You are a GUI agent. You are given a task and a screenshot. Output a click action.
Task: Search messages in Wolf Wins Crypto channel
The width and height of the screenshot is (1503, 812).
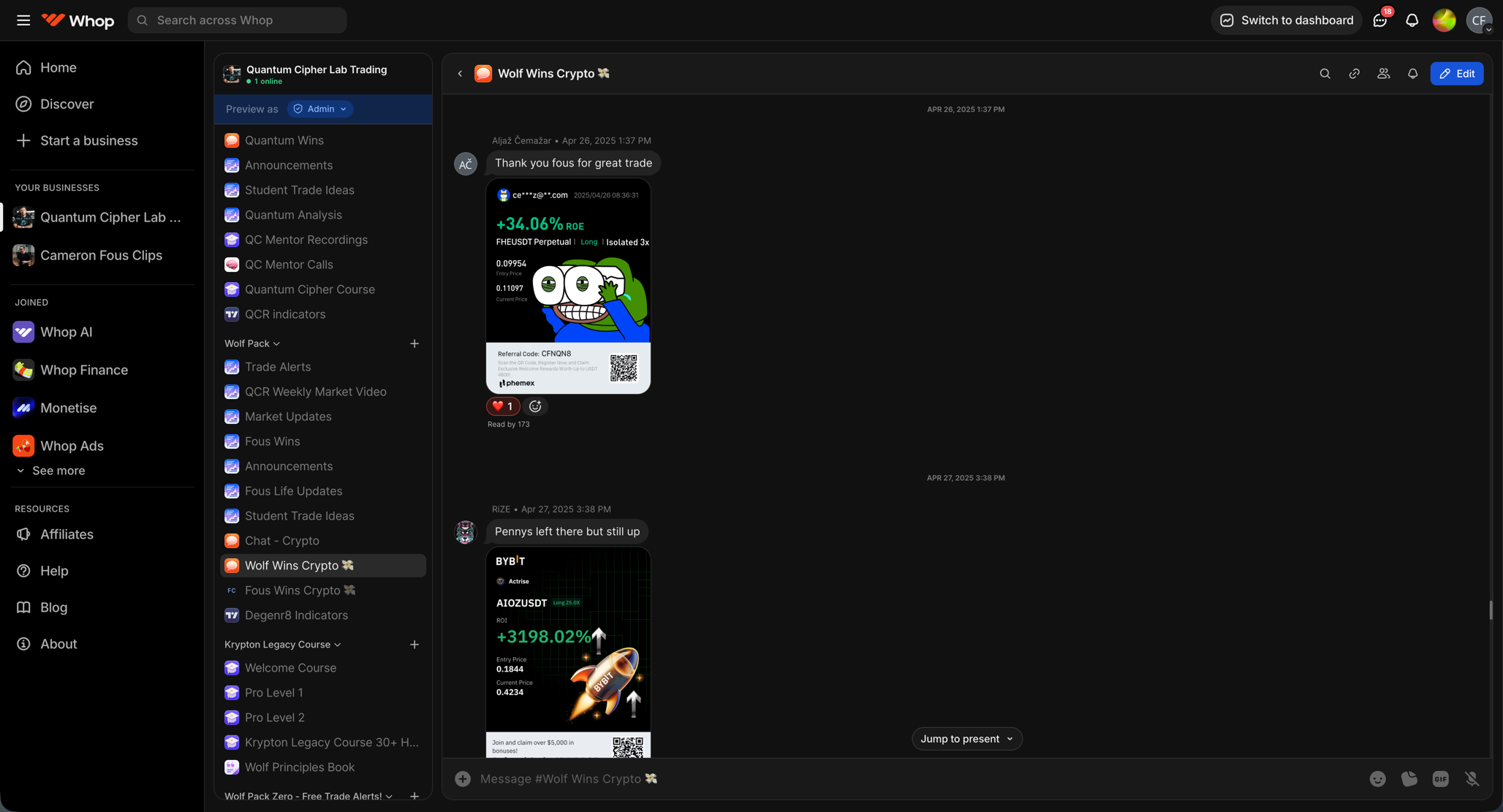point(1325,74)
